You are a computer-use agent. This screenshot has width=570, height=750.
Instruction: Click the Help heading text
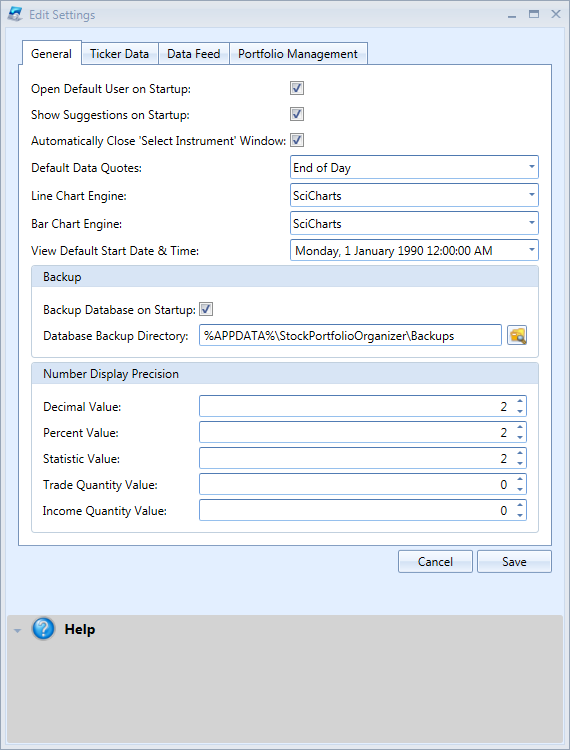click(80, 629)
